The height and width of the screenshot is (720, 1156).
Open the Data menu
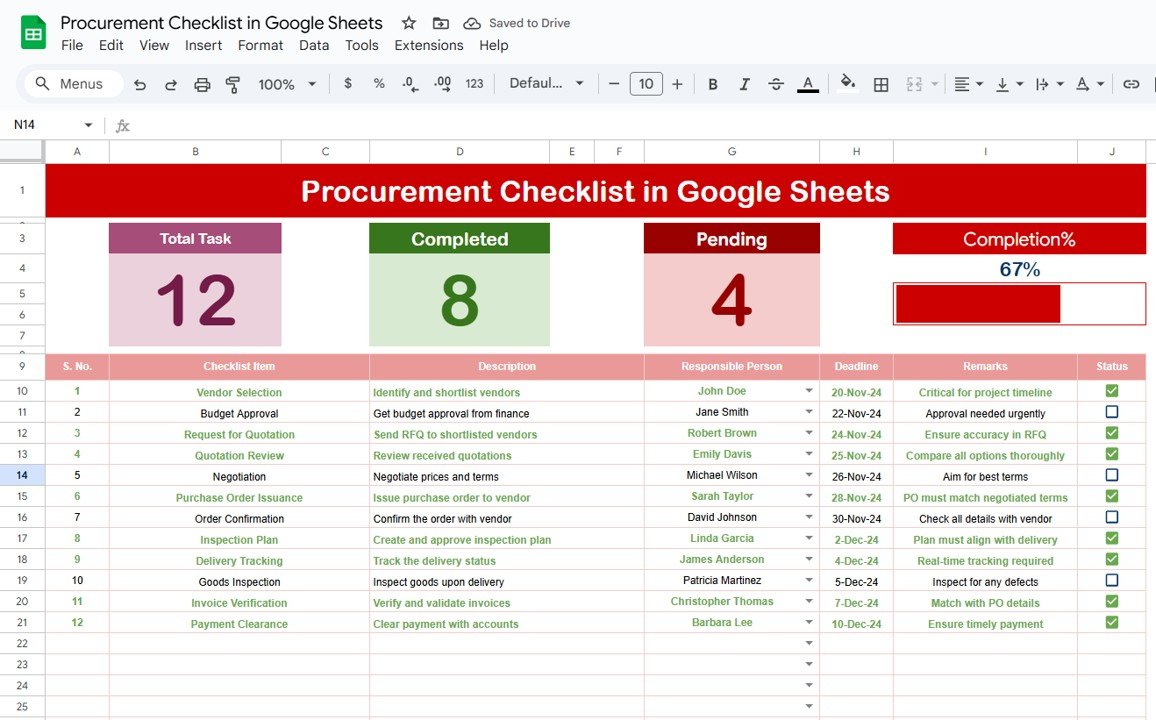[x=314, y=45]
